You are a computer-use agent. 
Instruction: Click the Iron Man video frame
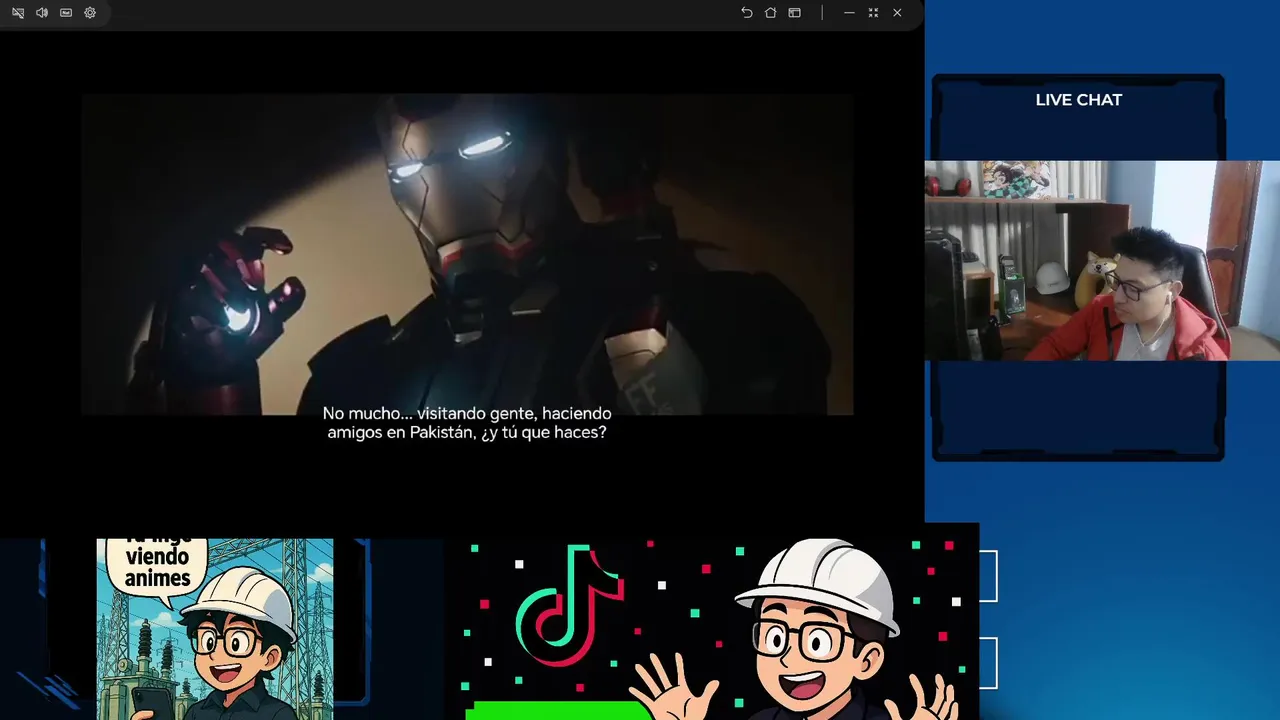(467, 254)
